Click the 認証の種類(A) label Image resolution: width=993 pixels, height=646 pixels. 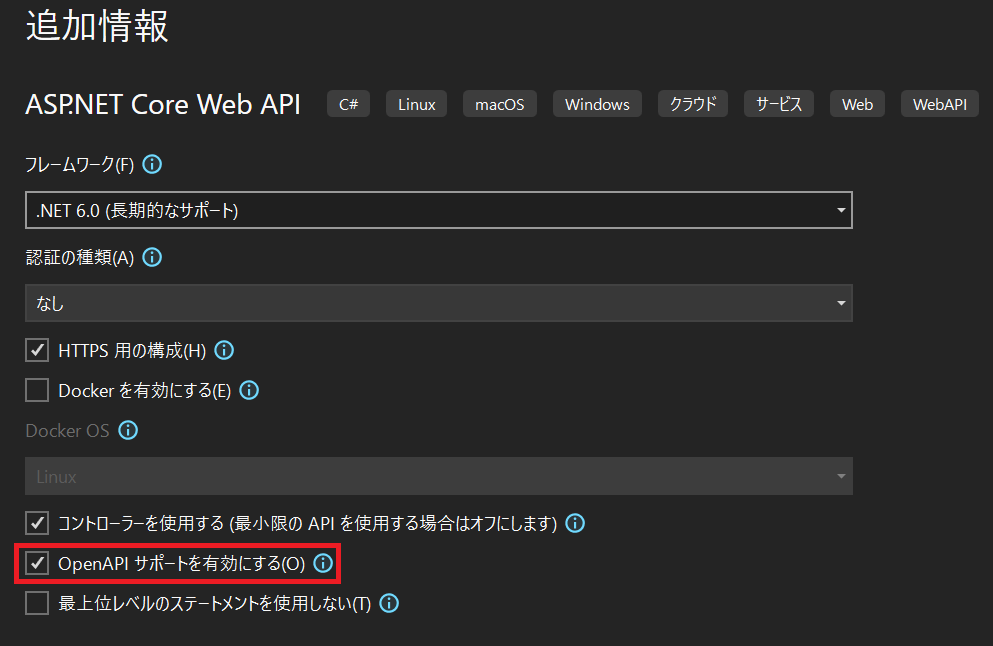80,258
